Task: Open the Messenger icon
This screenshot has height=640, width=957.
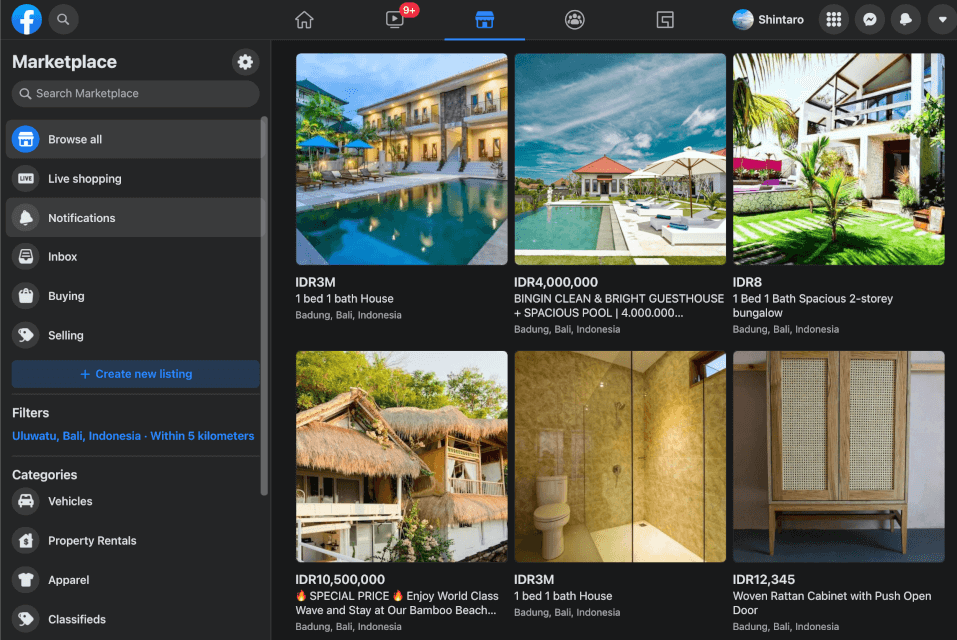Action: 870,20
